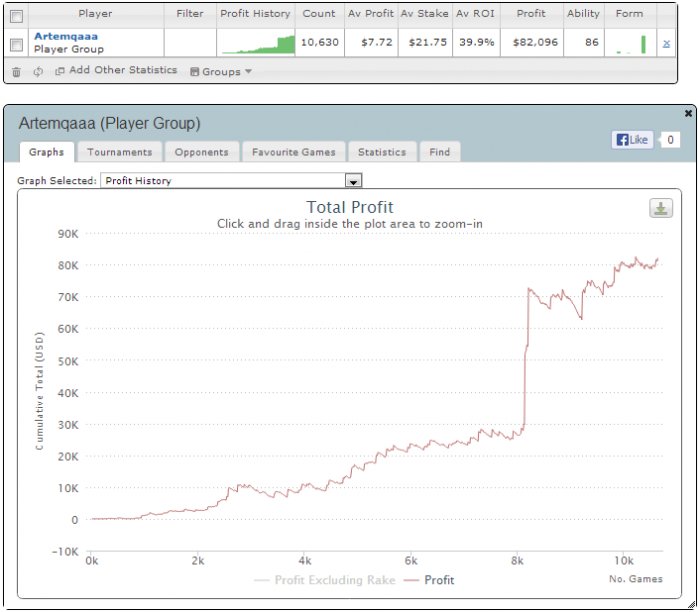The height and width of the screenshot is (612, 700).
Task: Click the small graph icon in player row
Action: (666, 43)
